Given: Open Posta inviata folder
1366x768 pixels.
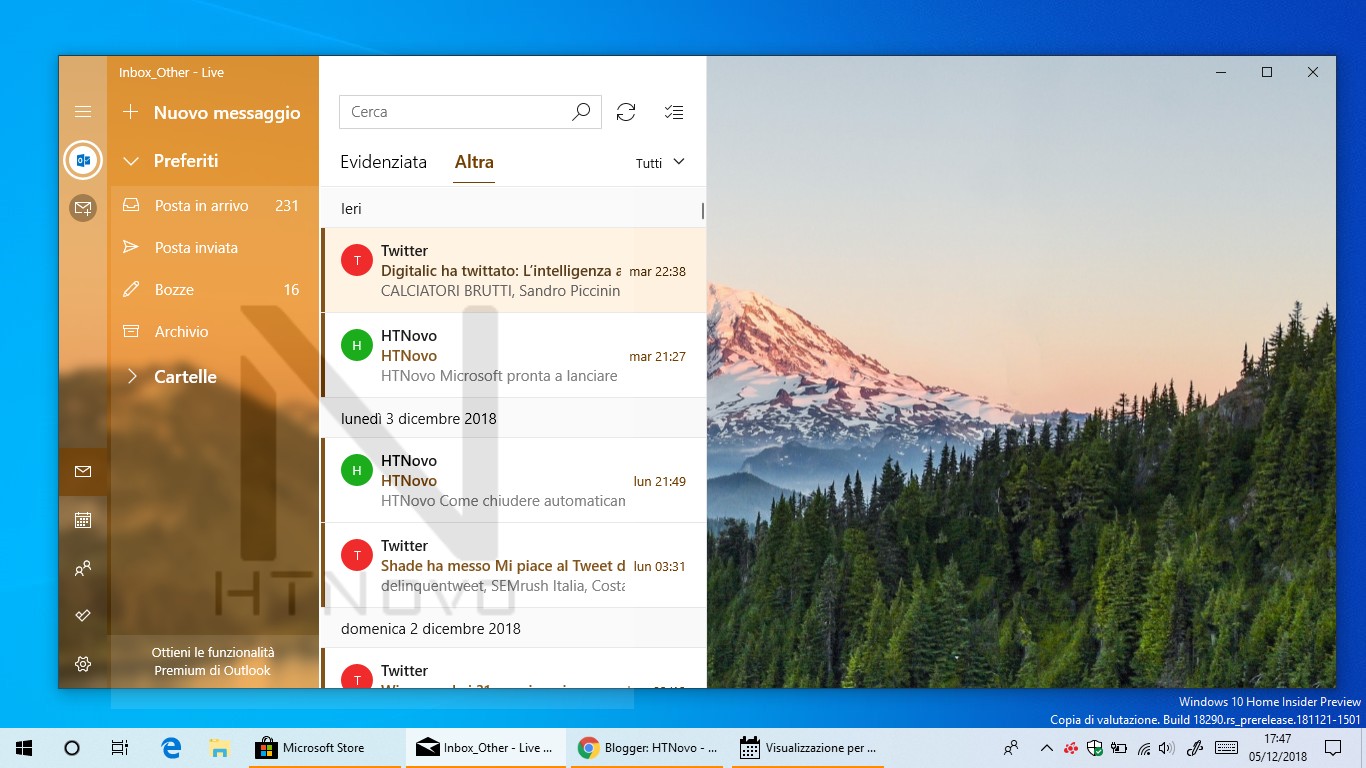Looking at the screenshot, I should point(213,247).
